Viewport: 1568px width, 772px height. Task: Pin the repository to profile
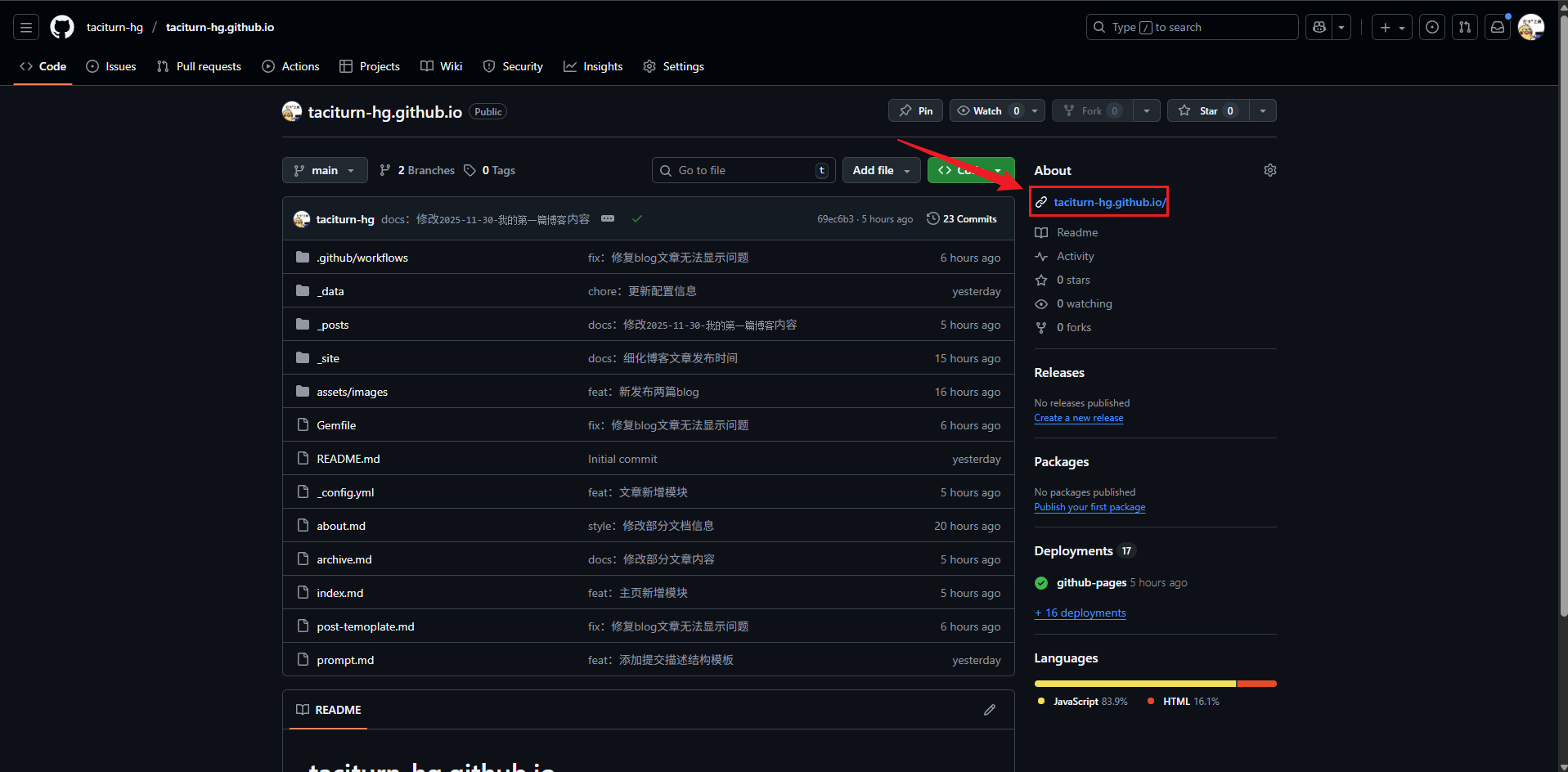(915, 110)
